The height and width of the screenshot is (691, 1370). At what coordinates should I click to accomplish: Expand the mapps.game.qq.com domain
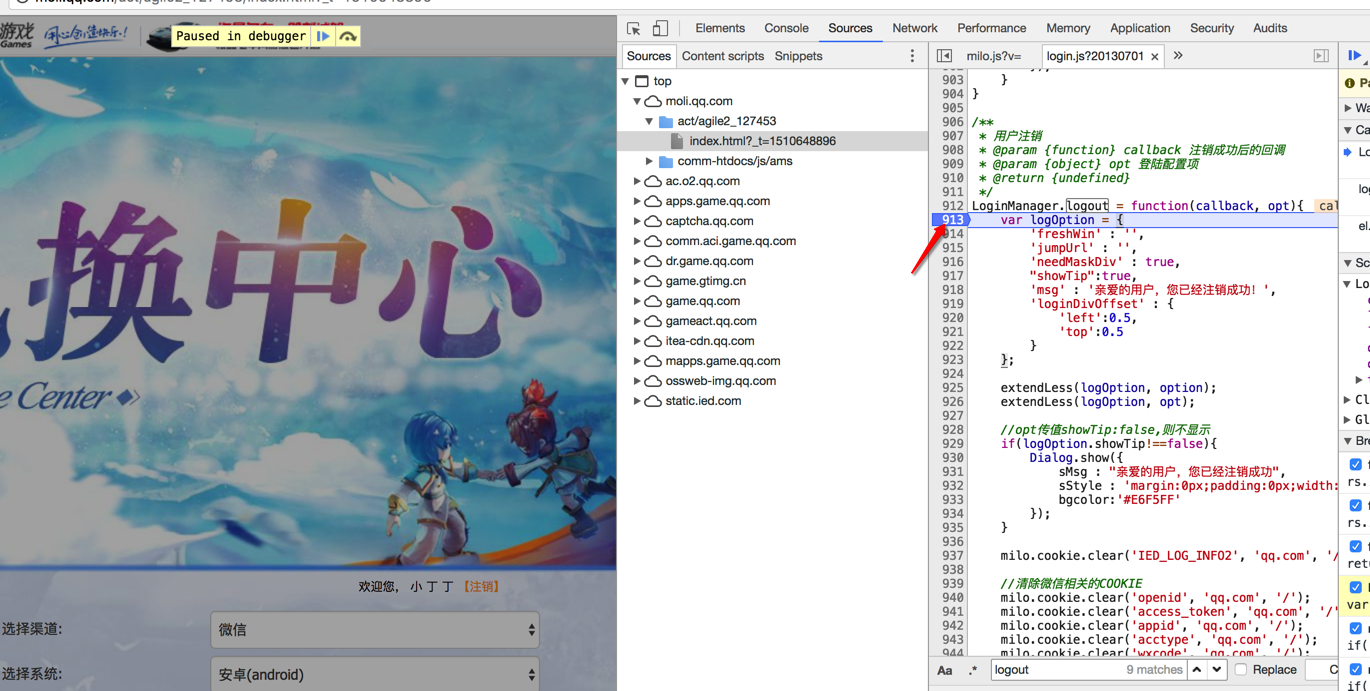click(x=637, y=361)
